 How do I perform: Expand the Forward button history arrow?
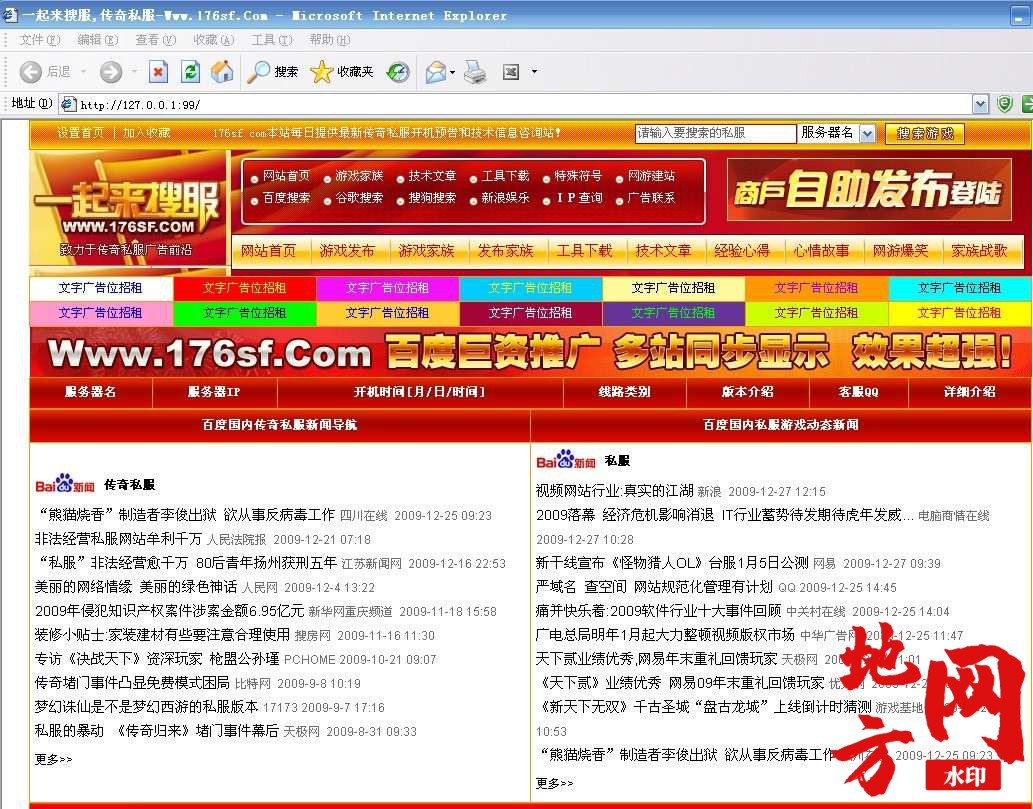(x=134, y=72)
